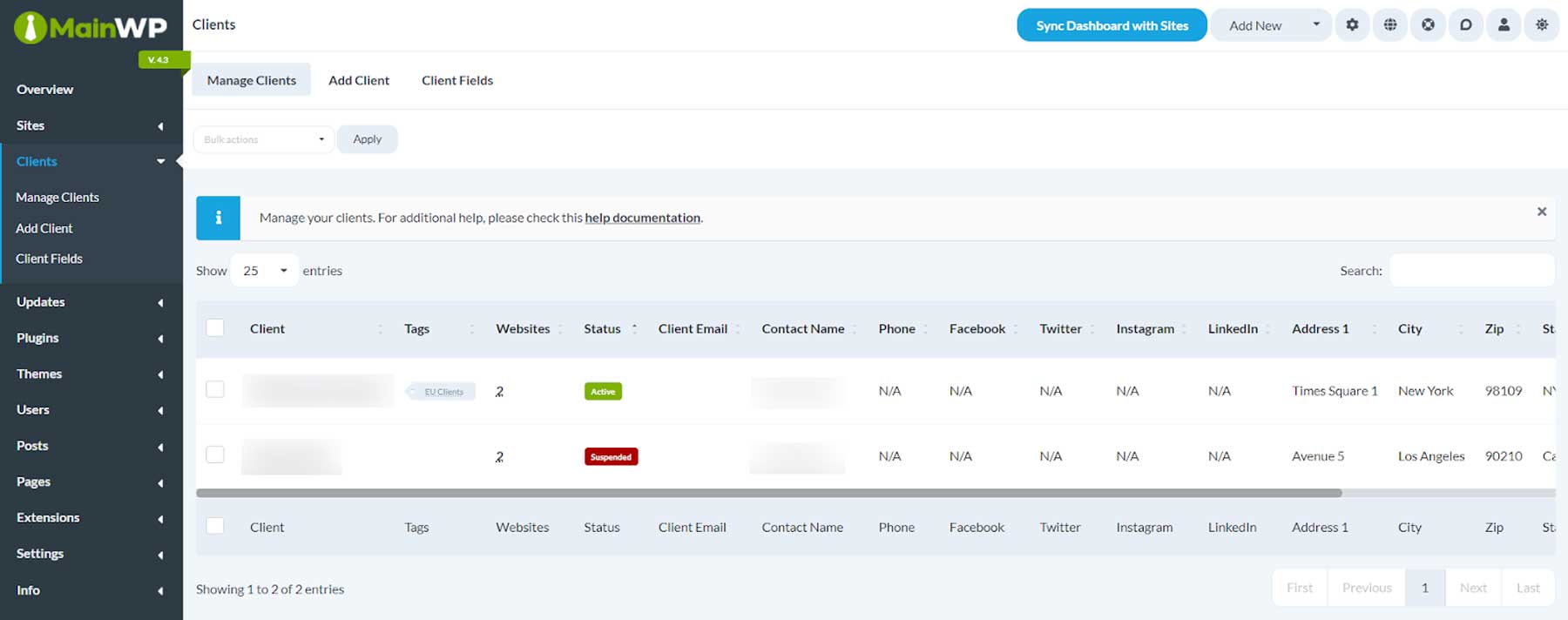Change the Show 25 entries dropdown
1568x620 pixels.
(x=264, y=271)
